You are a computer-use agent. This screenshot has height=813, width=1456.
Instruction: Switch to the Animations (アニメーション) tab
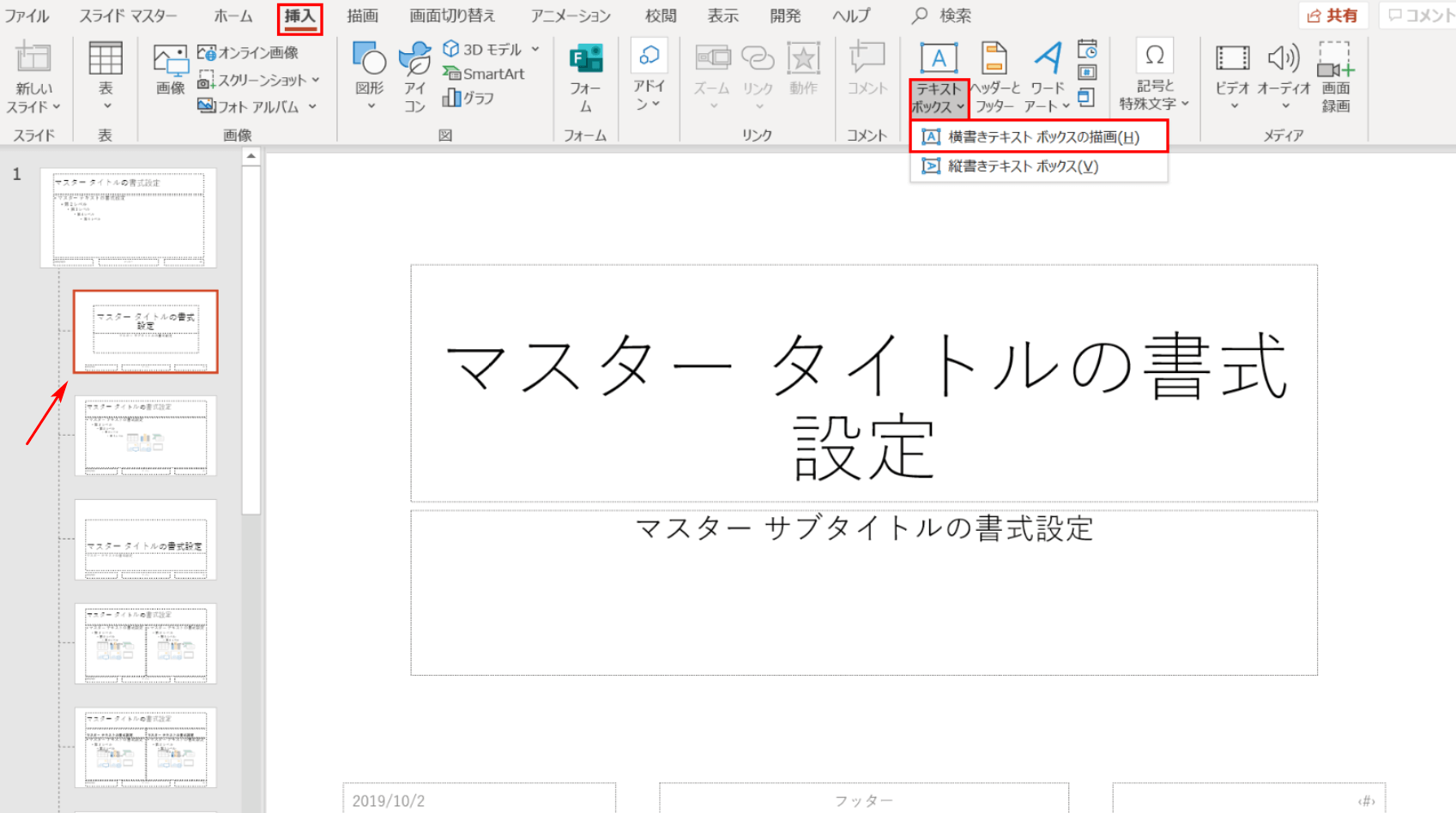point(571,15)
